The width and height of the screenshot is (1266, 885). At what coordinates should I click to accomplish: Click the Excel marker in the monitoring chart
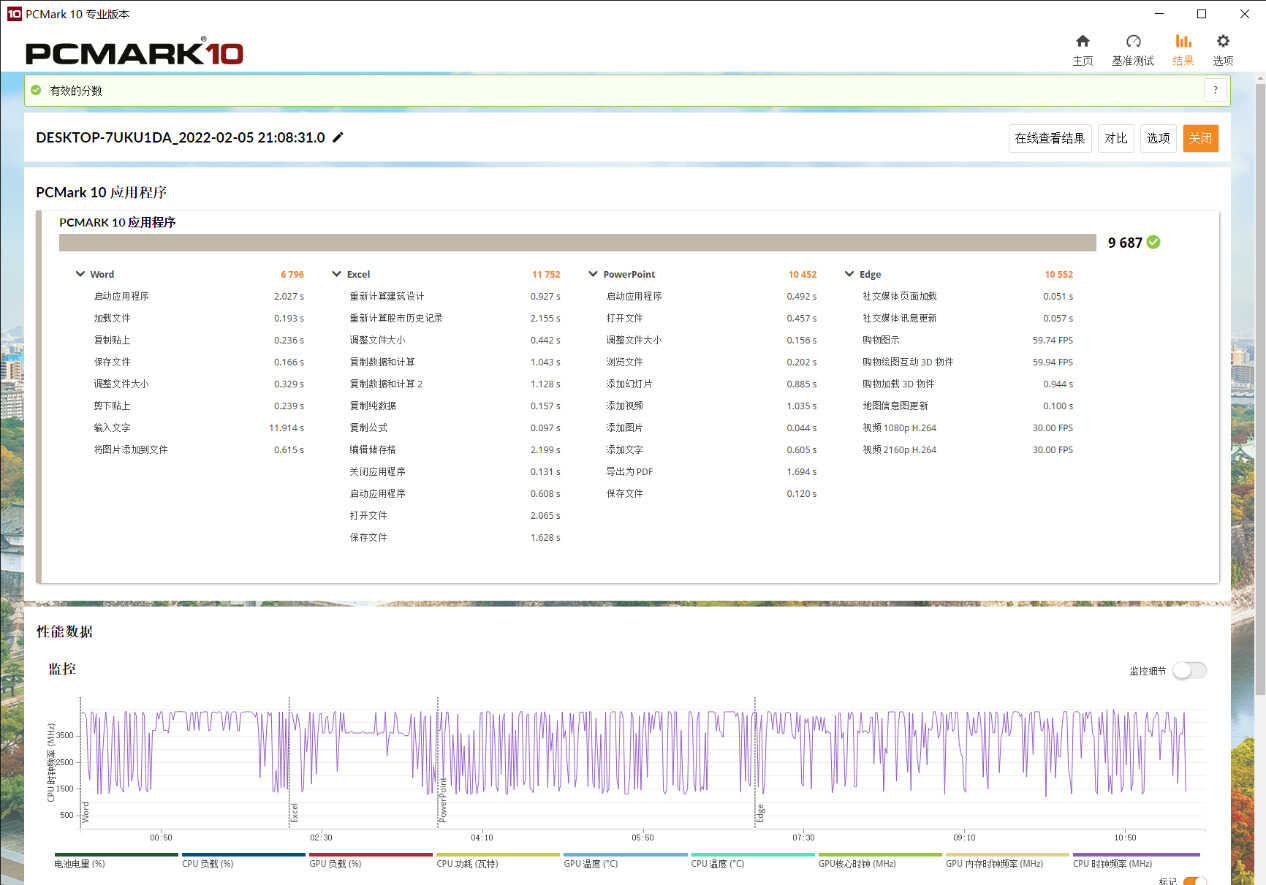tap(294, 812)
